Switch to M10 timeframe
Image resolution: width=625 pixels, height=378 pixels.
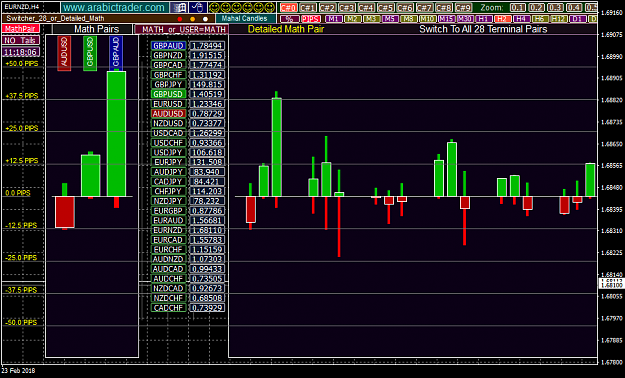pyautogui.click(x=427, y=19)
